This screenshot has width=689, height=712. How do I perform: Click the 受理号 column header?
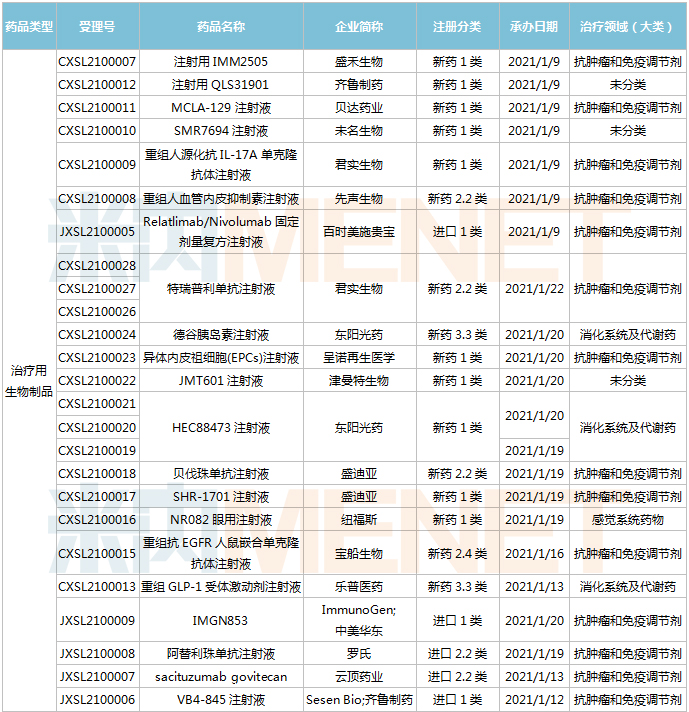coord(98,26)
